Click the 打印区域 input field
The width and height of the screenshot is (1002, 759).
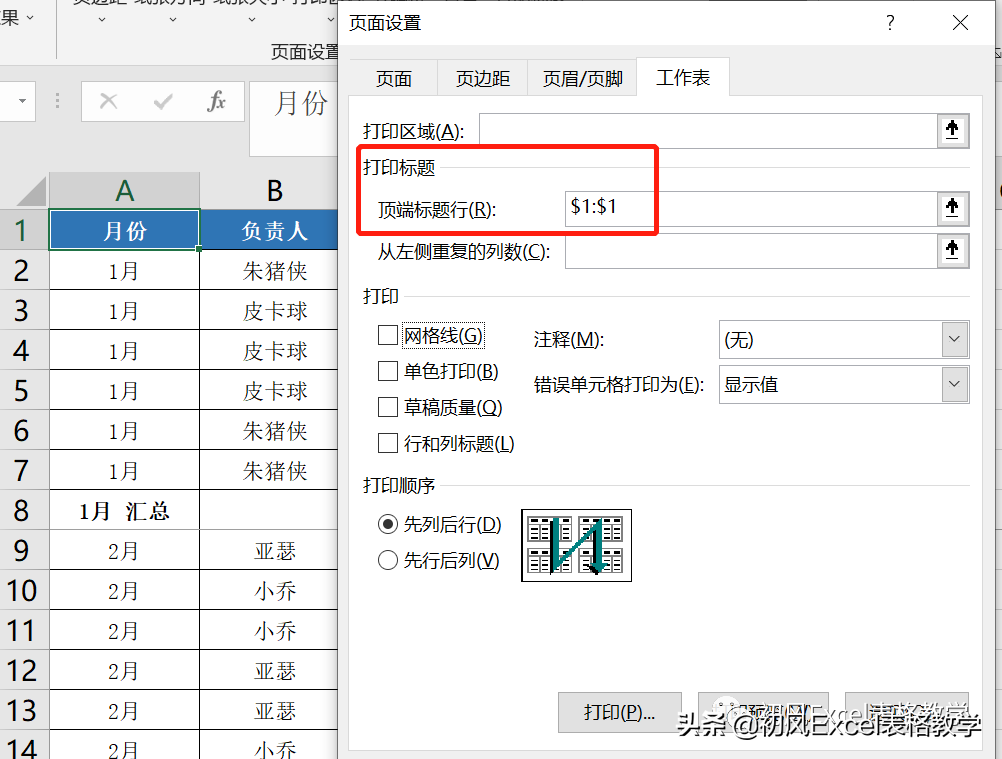click(x=708, y=131)
